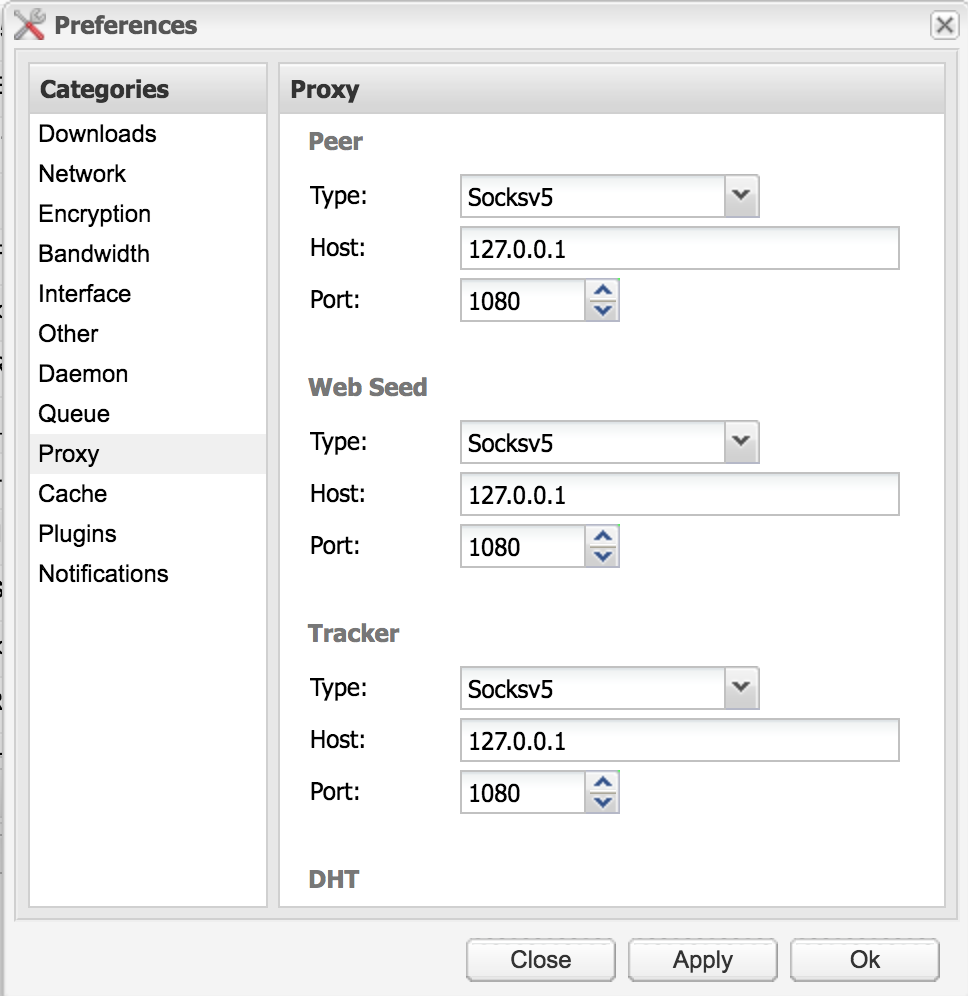Open the Peer proxy Type dropdown
Viewport: 968px width, 996px height.
(740, 196)
